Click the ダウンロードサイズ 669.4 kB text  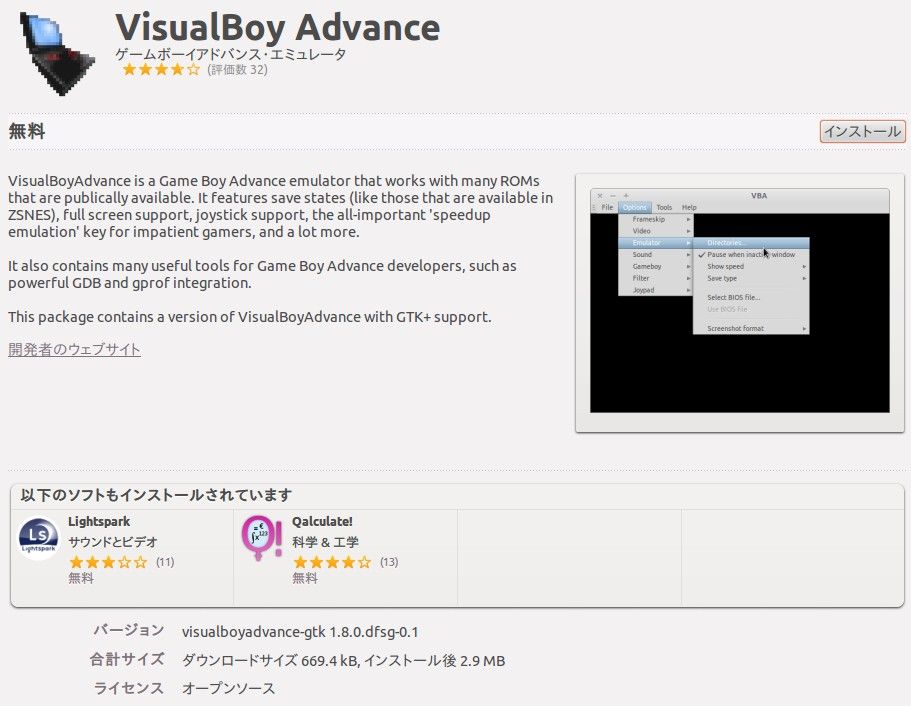(270, 661)
